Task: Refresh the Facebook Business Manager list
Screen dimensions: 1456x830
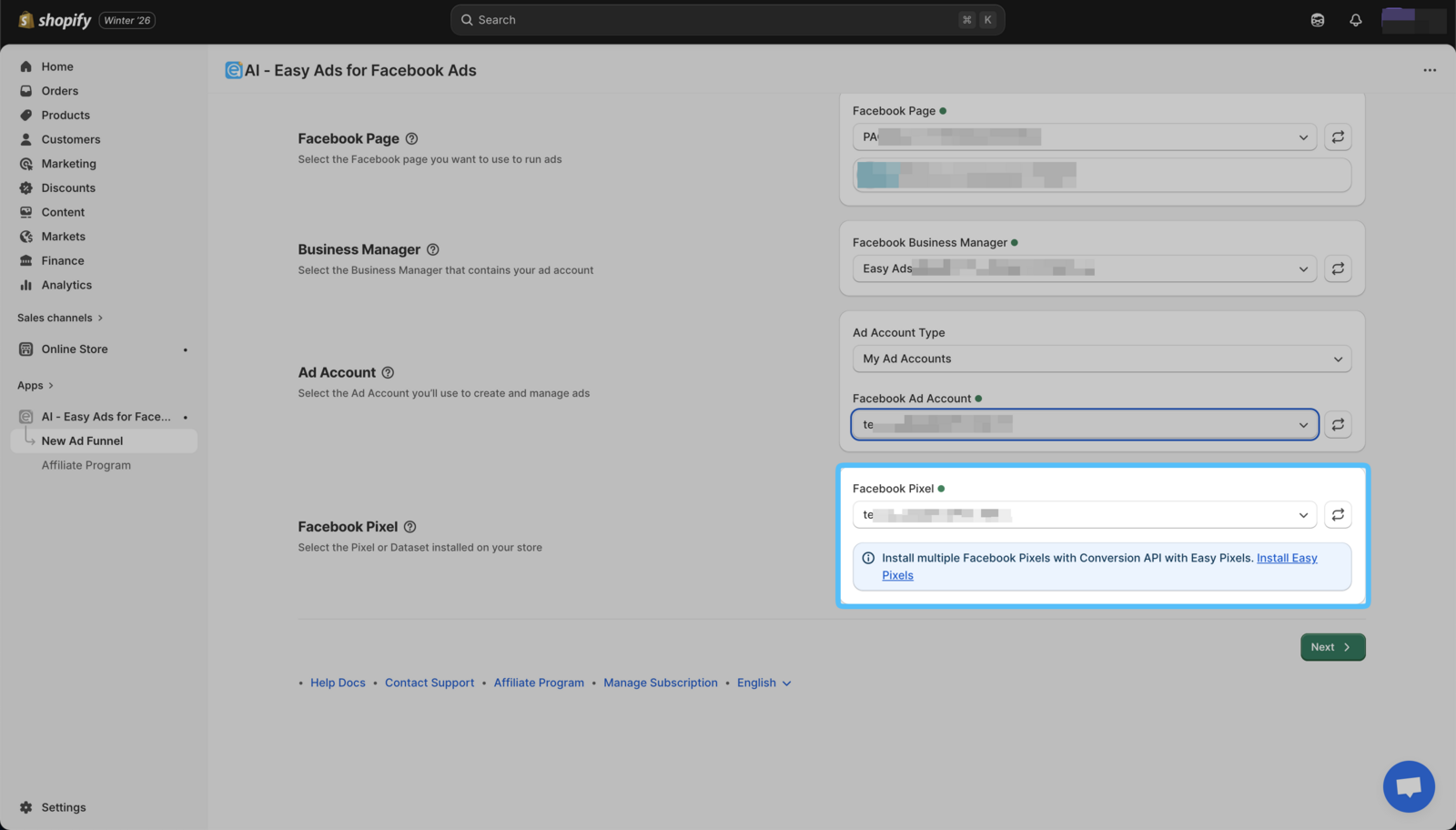Action: pyautogui.click(x=1337, y=268)
